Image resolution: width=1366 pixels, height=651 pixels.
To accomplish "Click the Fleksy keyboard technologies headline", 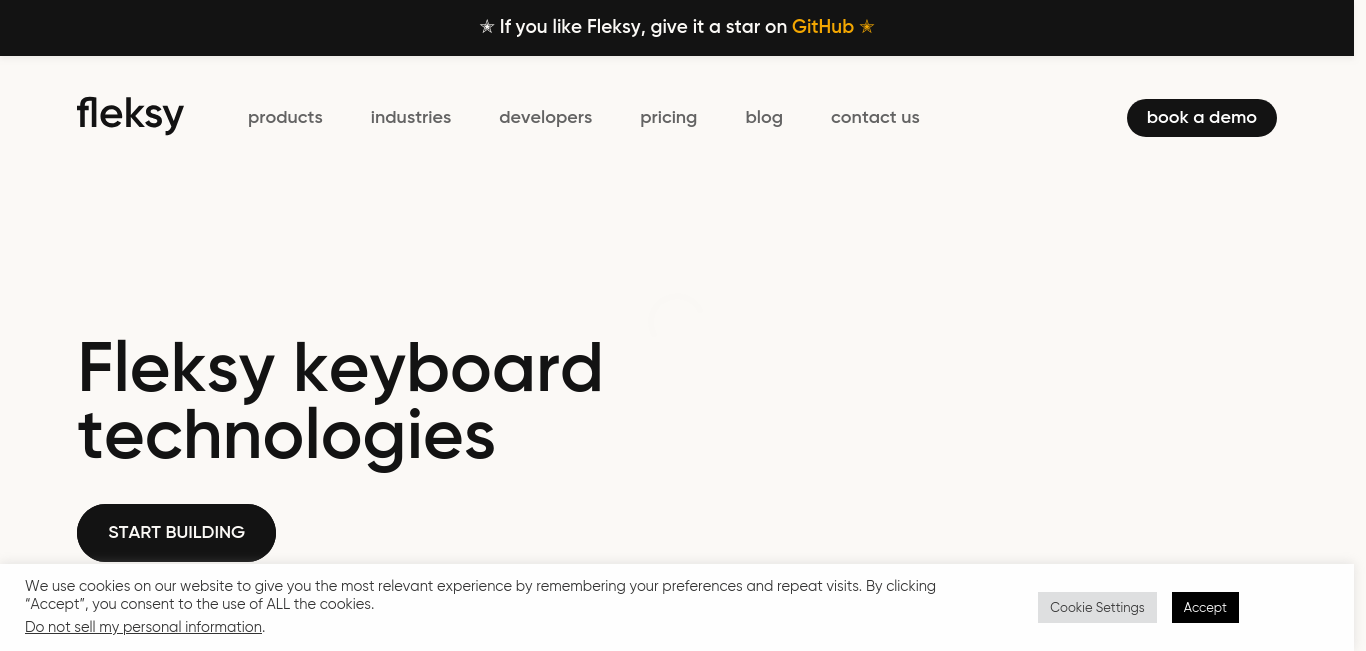I will (x=340, y=402).
